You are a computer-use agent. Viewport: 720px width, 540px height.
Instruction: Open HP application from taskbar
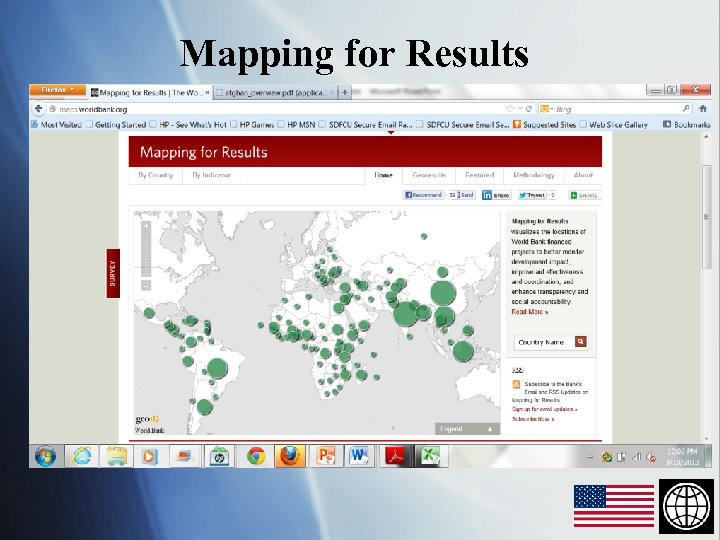point(219,456)
